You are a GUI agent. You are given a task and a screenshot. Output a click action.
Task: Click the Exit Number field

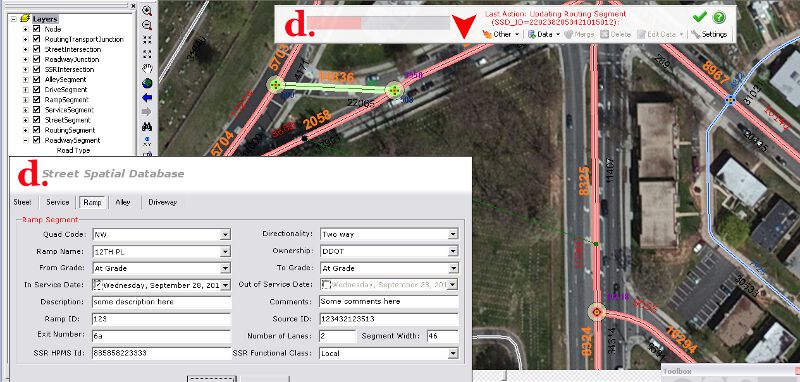[161, 336]
